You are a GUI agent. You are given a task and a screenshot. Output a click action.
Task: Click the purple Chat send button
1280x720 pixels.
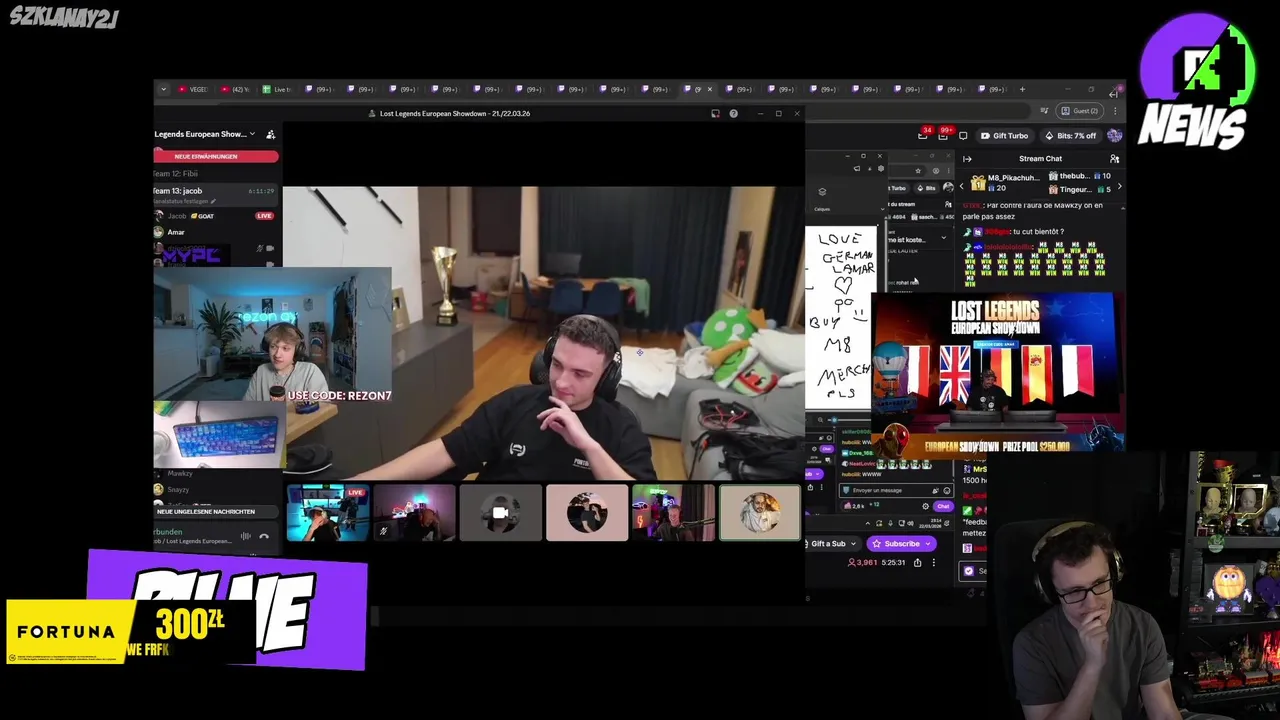(x=943, y=507)
